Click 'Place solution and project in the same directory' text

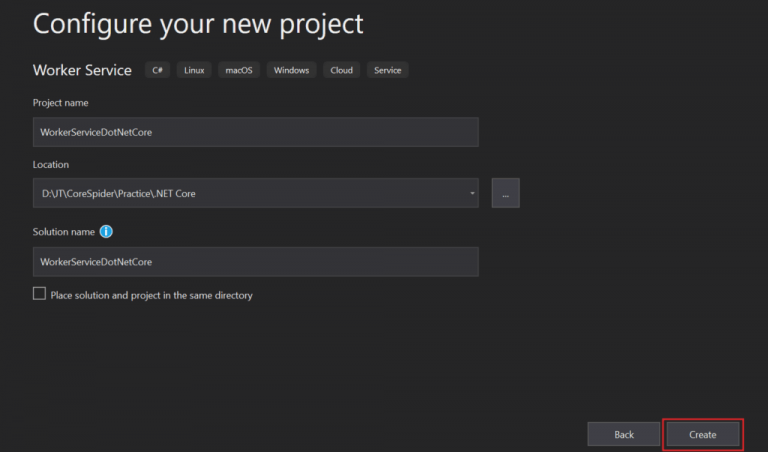pyautogui.click(x=151, y=295)
